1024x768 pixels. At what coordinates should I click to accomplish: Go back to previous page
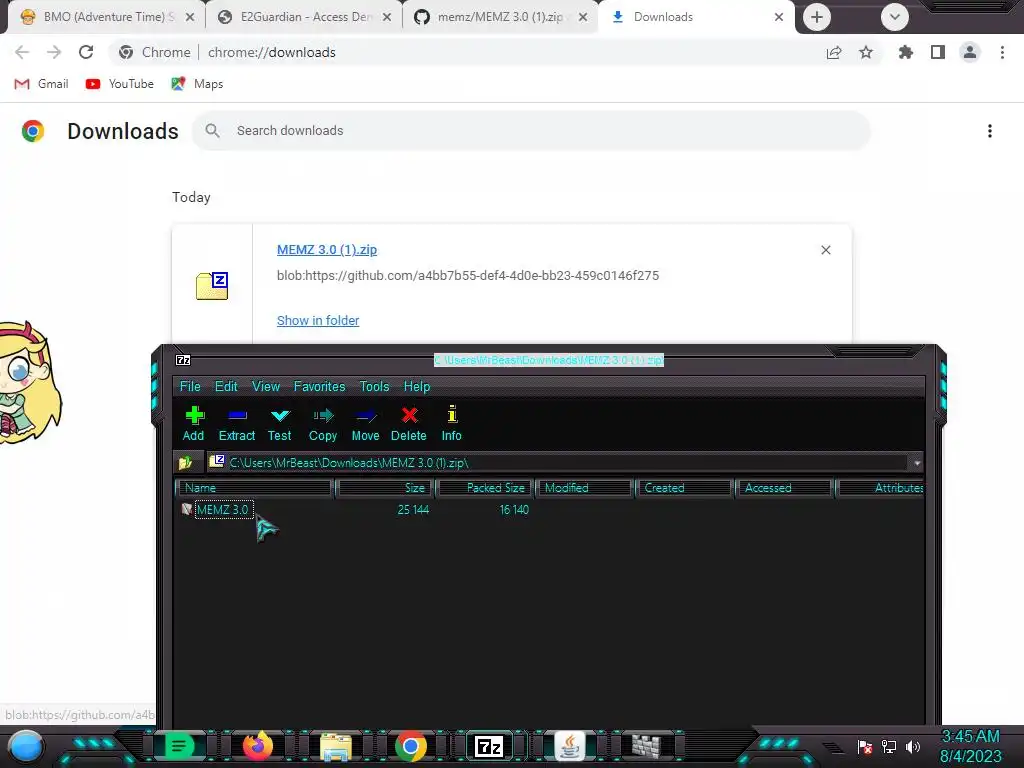point(22,52)
